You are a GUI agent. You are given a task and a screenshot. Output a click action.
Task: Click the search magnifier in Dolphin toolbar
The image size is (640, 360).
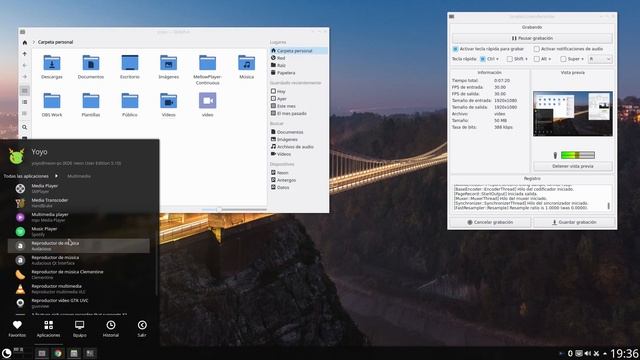[24, 127]
